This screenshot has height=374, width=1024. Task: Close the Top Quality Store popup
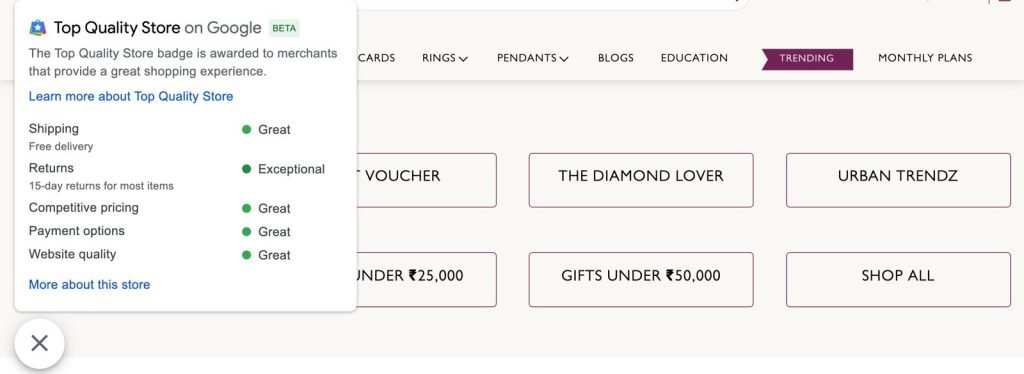click(x=39, y=343)
